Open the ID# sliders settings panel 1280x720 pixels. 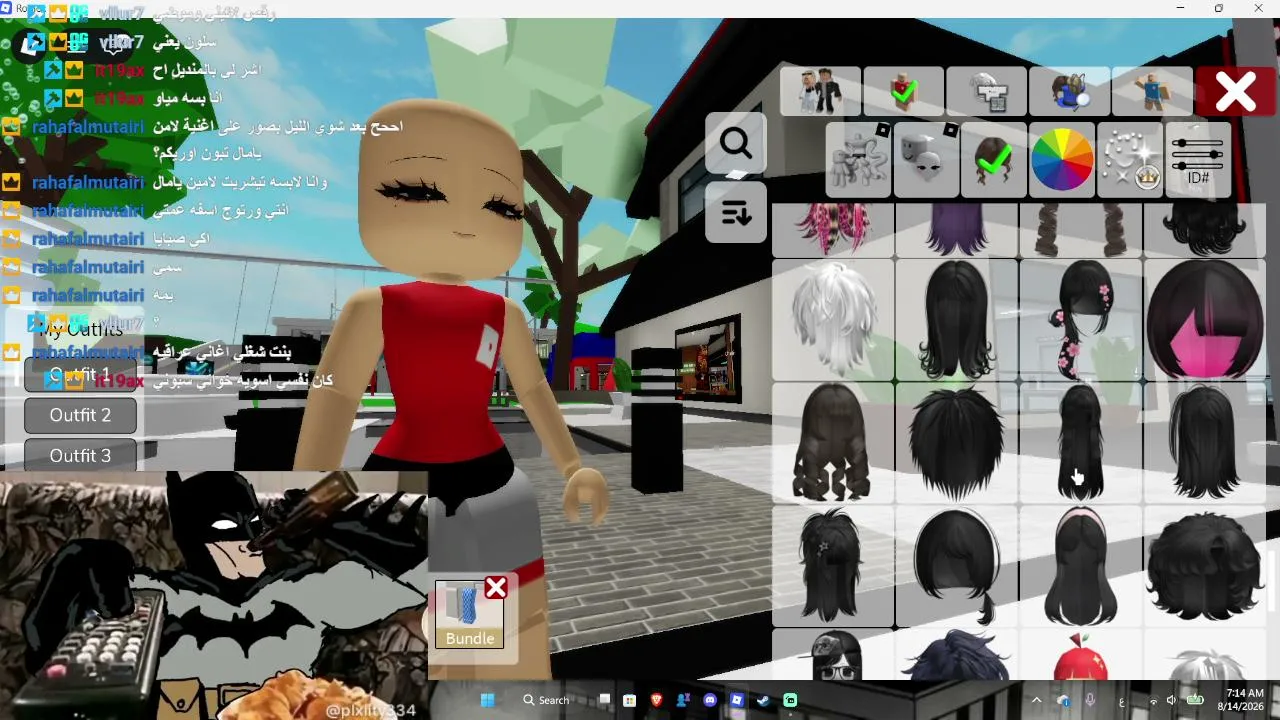pos(1198,159)
